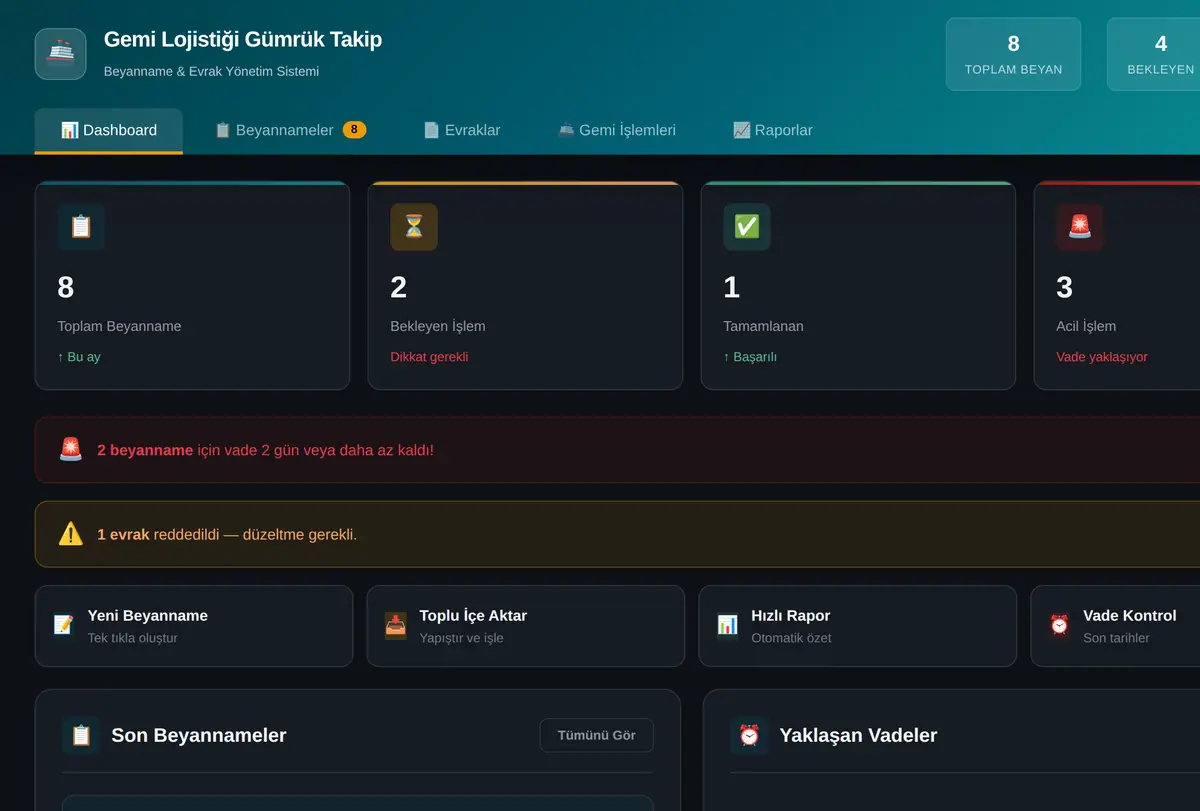Click the "Vade yaklaşıyor" warning text
This screenshot has width=1200, height=811.
[1102, 357]
